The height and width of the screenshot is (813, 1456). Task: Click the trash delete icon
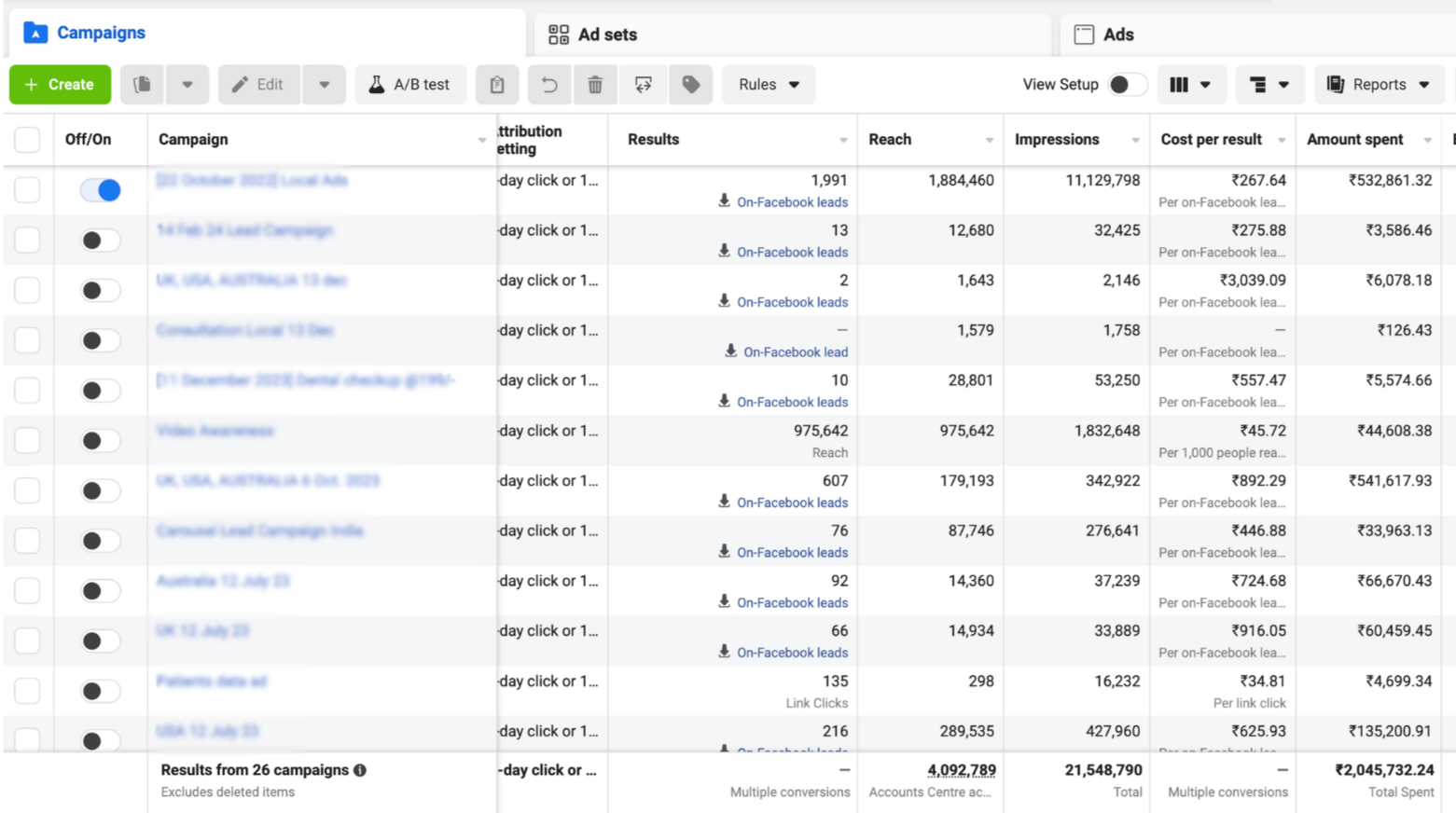(x=595, y=85)
